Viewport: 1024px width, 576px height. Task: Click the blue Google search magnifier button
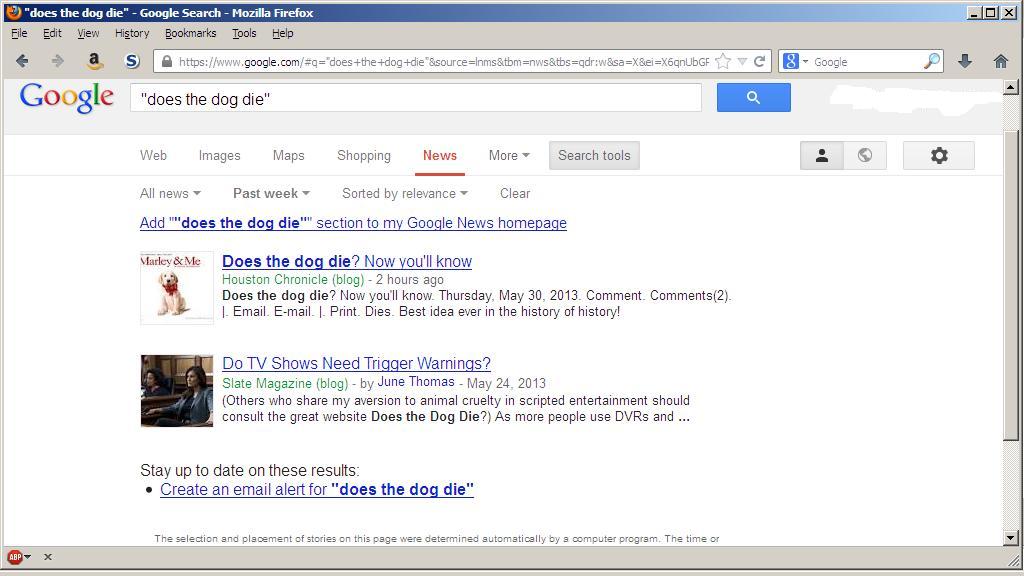tap(753, 98)
